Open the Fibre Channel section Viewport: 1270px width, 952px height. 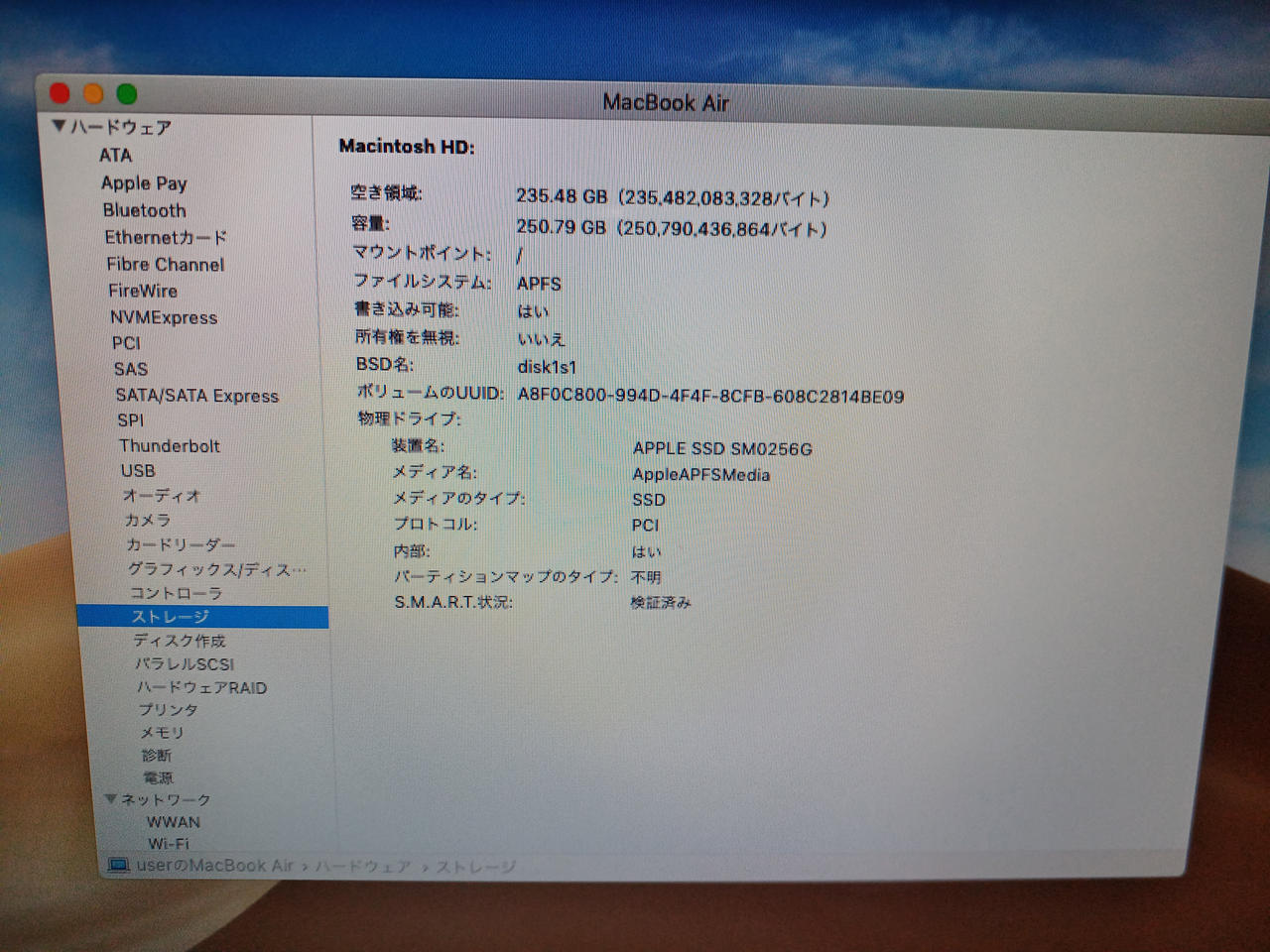[166, 264]
